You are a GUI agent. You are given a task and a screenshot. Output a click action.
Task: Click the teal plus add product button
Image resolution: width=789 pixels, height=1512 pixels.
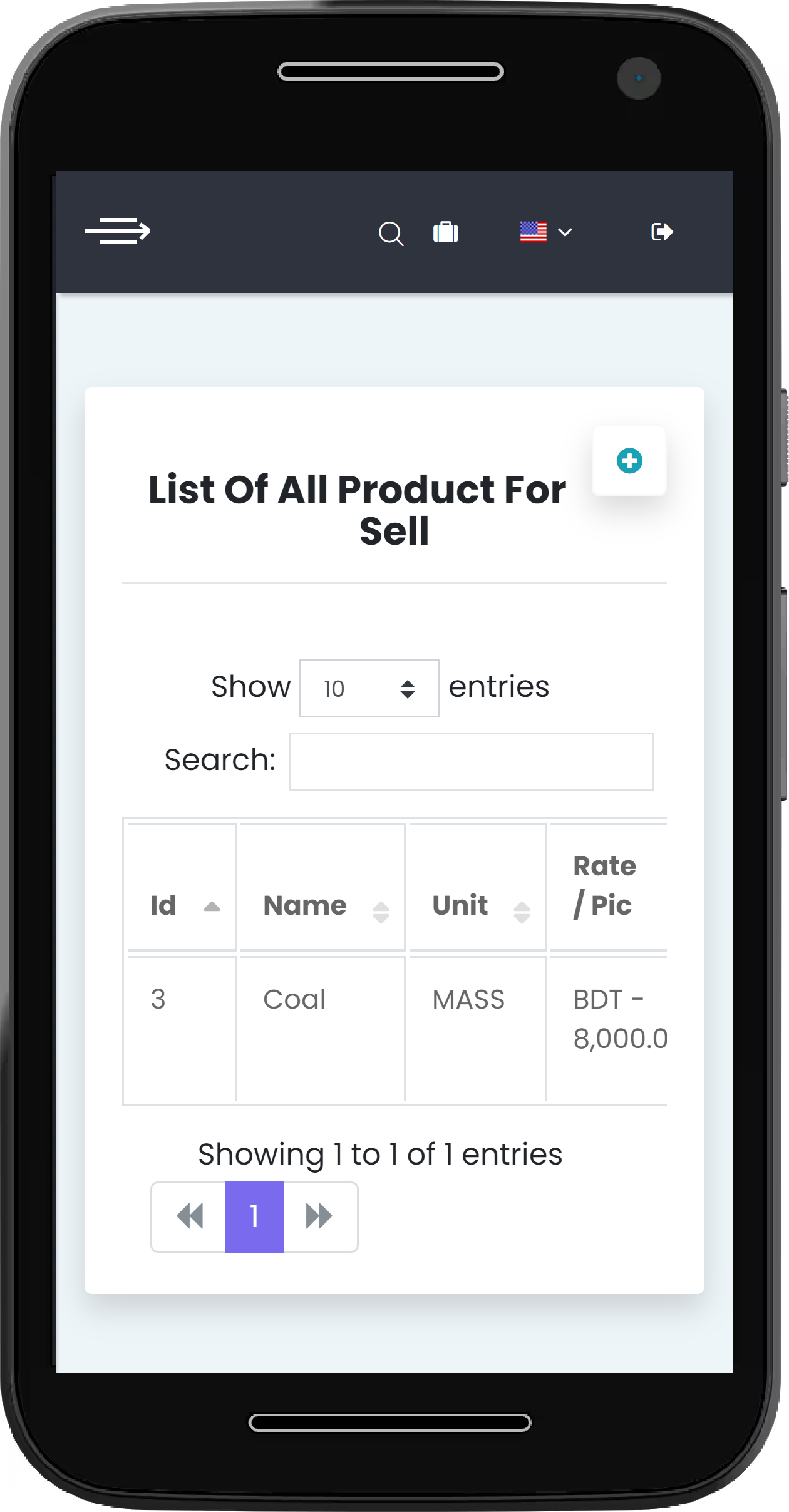point(629,461)
